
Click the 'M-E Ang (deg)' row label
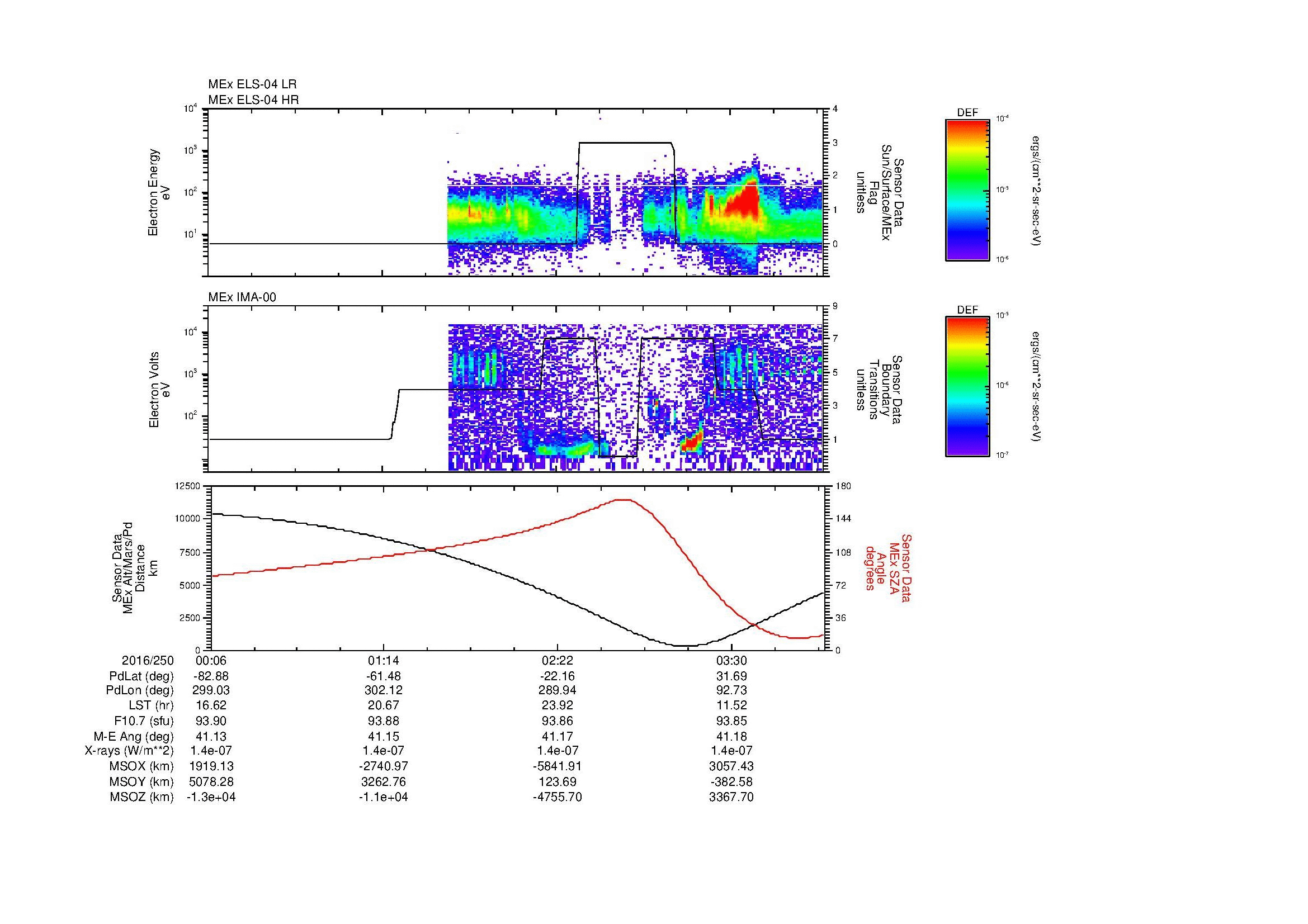tap(133, 736)
